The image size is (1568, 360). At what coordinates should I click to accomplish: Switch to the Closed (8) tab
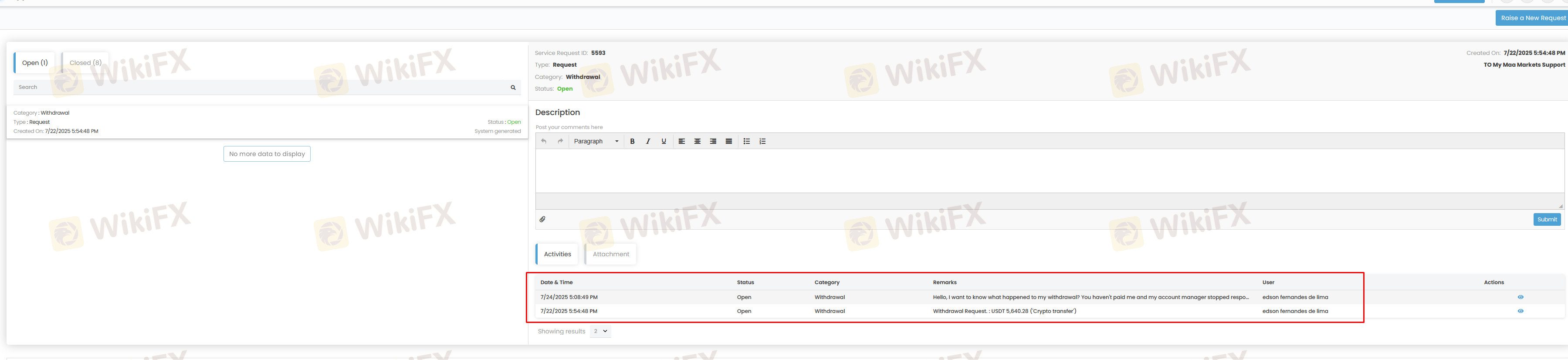pos(85,63)
